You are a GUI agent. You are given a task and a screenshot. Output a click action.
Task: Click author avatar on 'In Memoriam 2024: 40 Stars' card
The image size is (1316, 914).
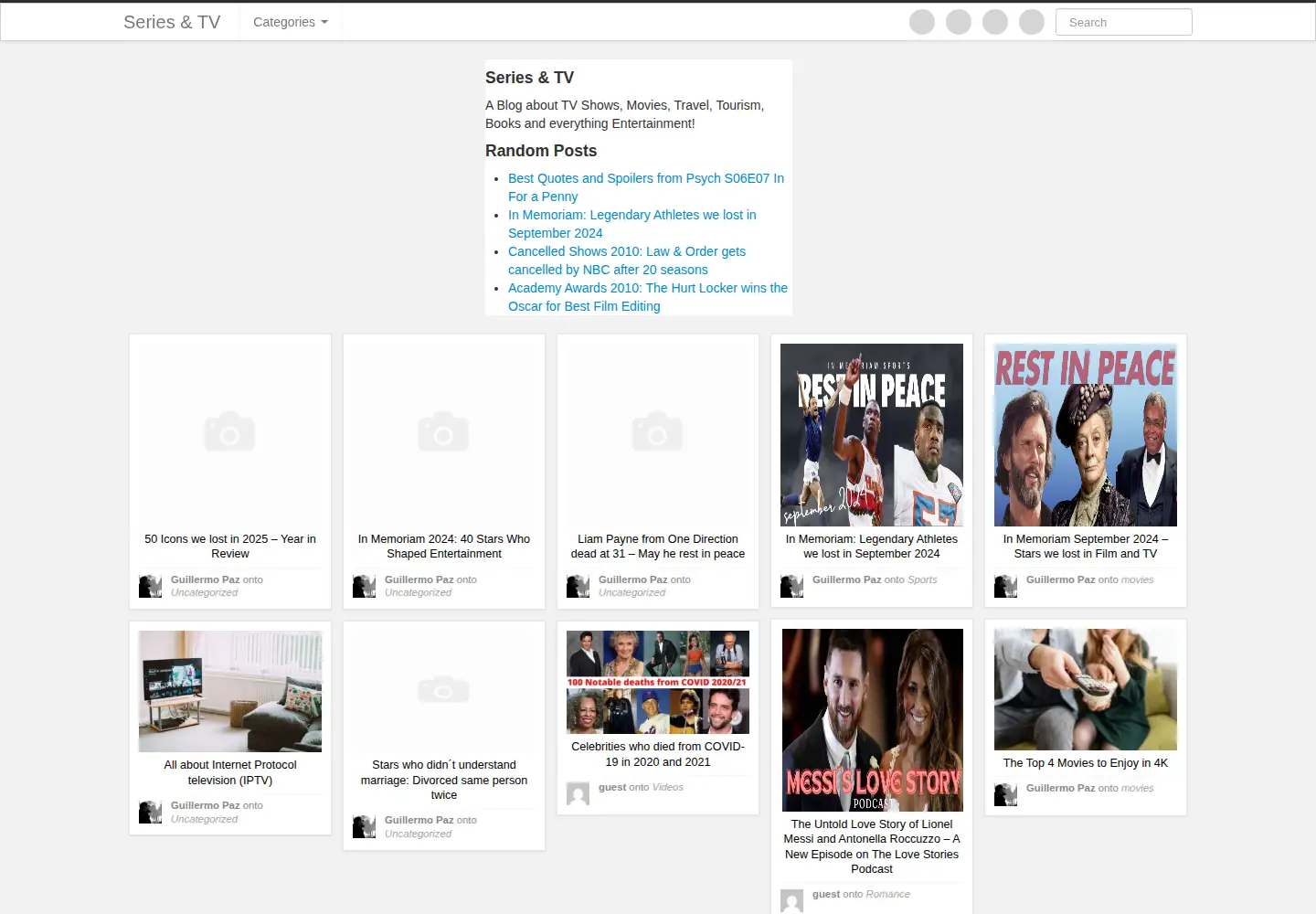[x=364, y=586]
